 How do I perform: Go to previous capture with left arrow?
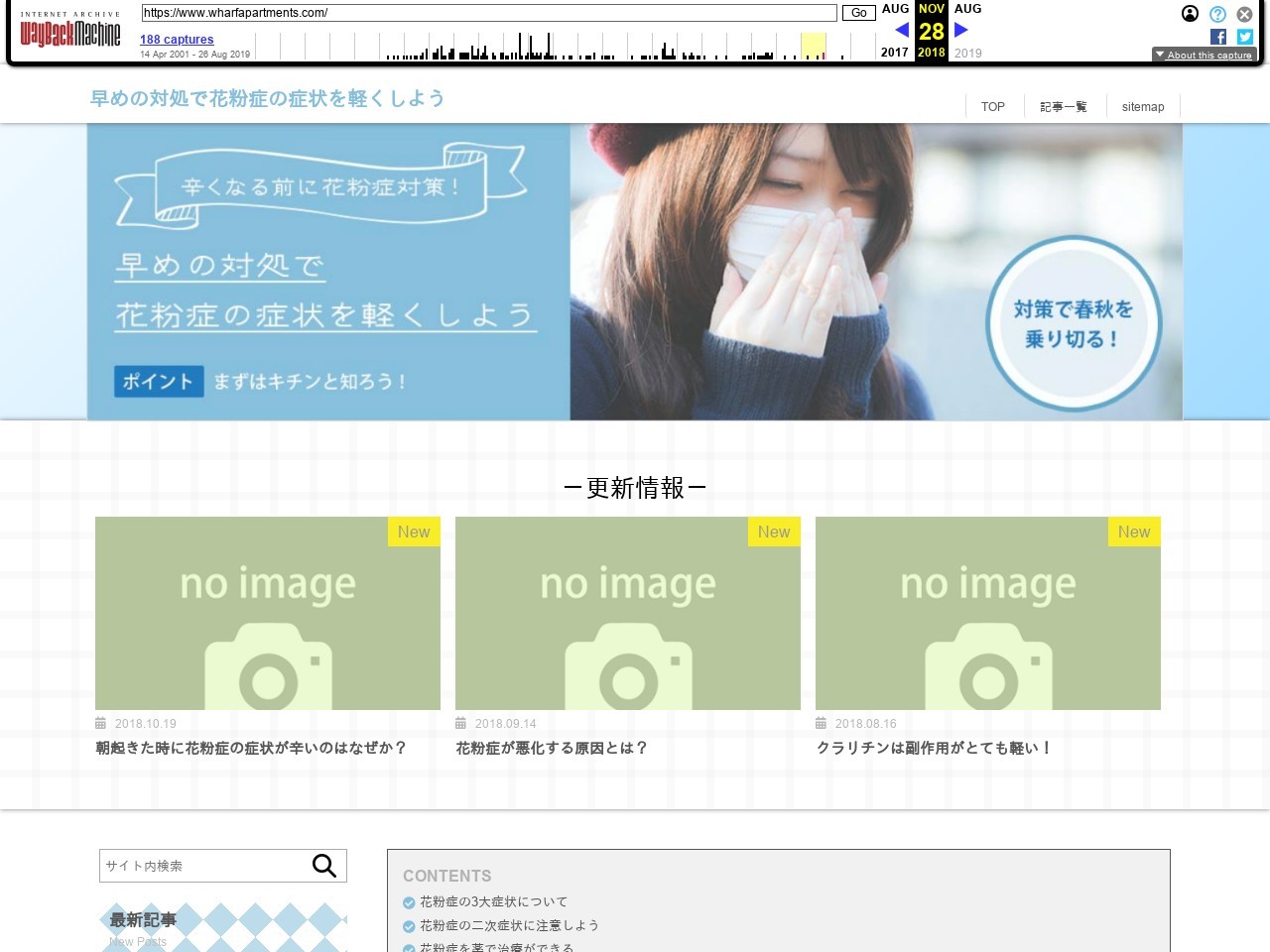[x=902, y=30]
